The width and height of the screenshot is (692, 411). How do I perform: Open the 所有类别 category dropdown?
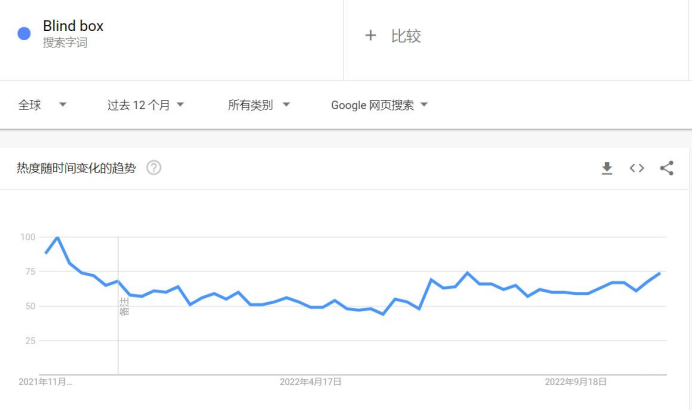point(258,105)
